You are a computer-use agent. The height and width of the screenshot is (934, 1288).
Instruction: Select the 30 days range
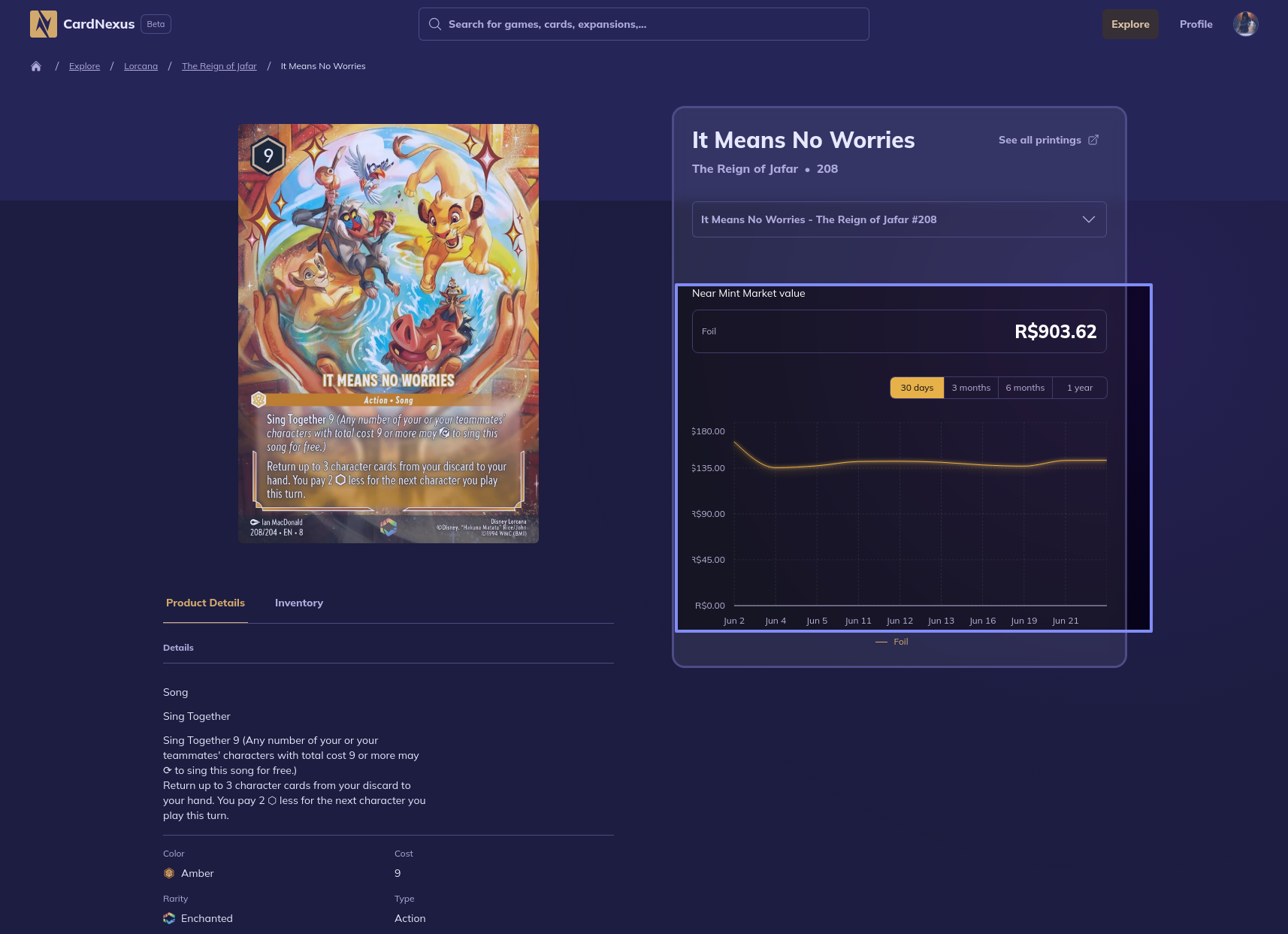click(917, 388)
